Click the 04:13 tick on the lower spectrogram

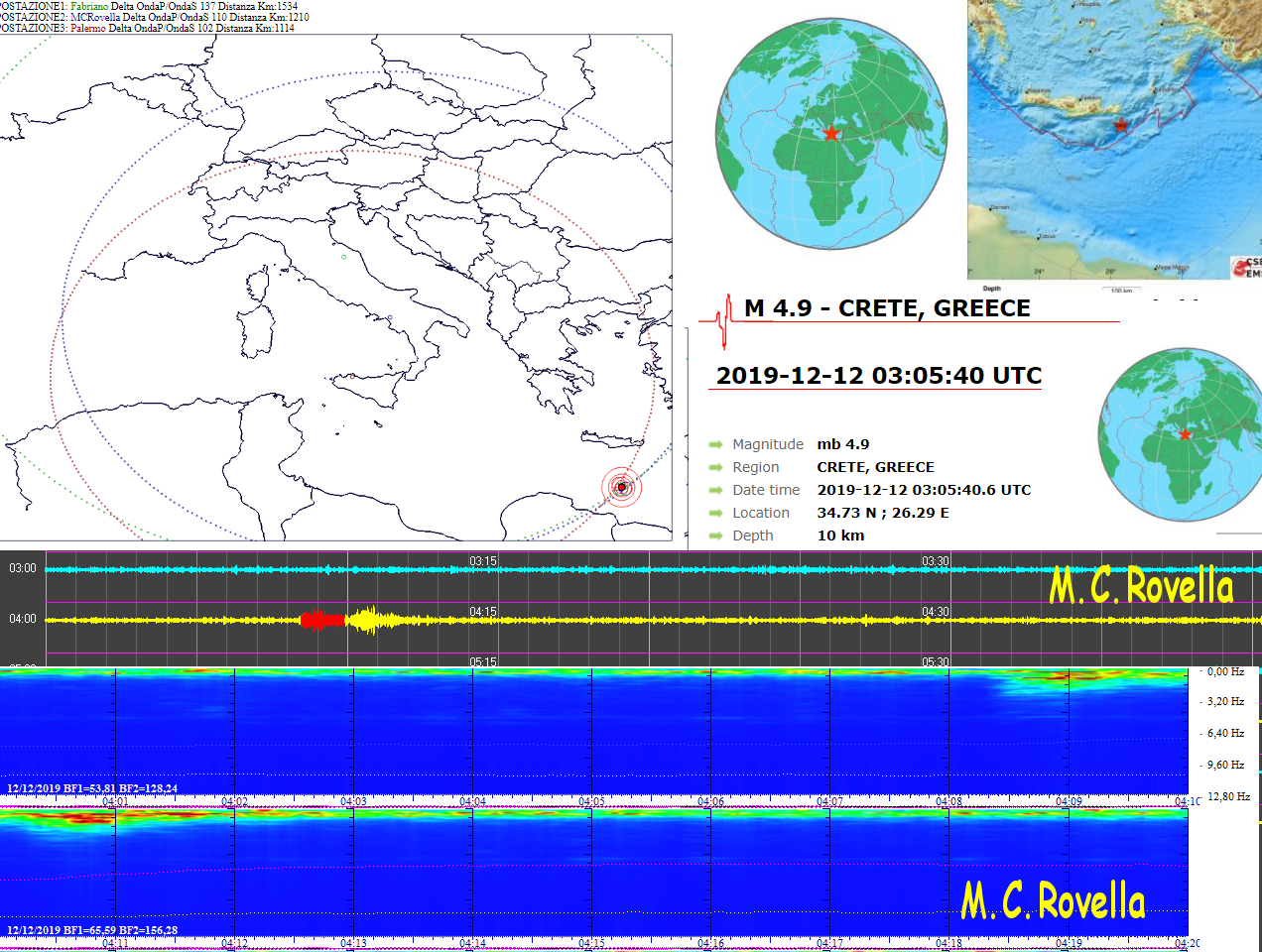tap(353, 943)
